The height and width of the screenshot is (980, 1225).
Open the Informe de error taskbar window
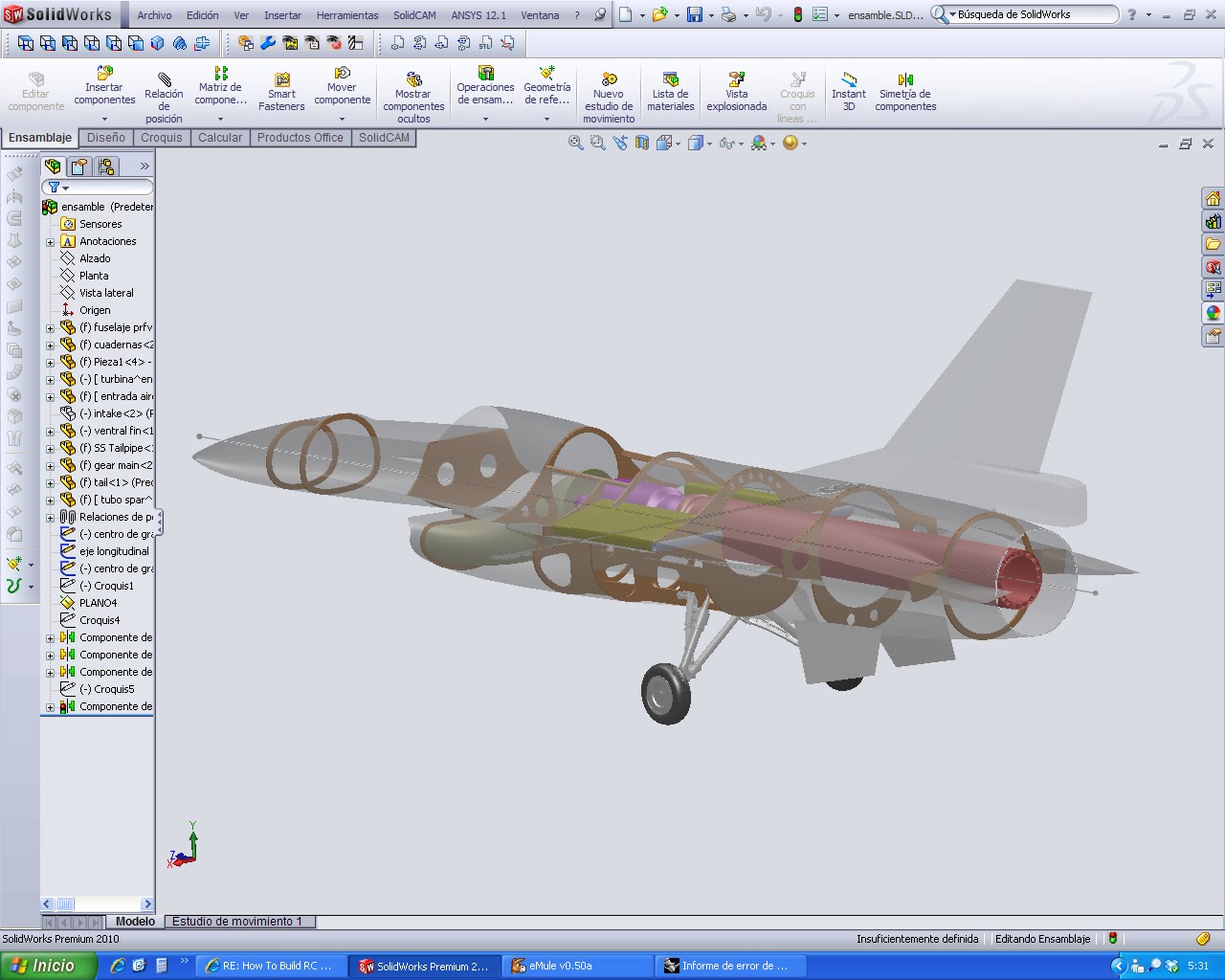730,966
